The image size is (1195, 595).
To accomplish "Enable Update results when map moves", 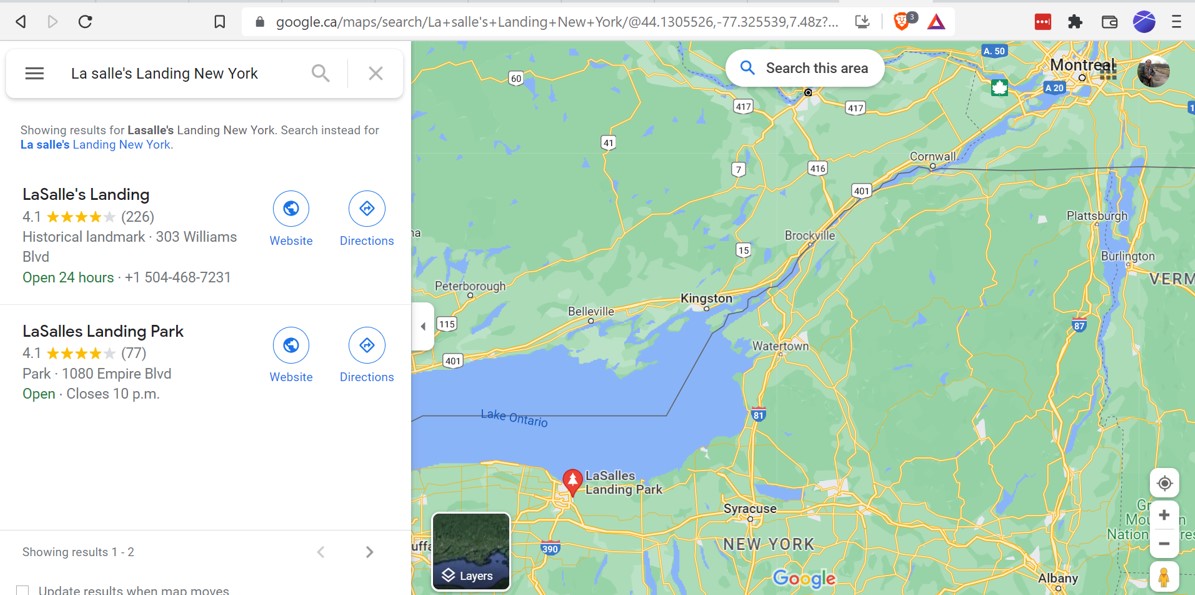I will point(23,591).
